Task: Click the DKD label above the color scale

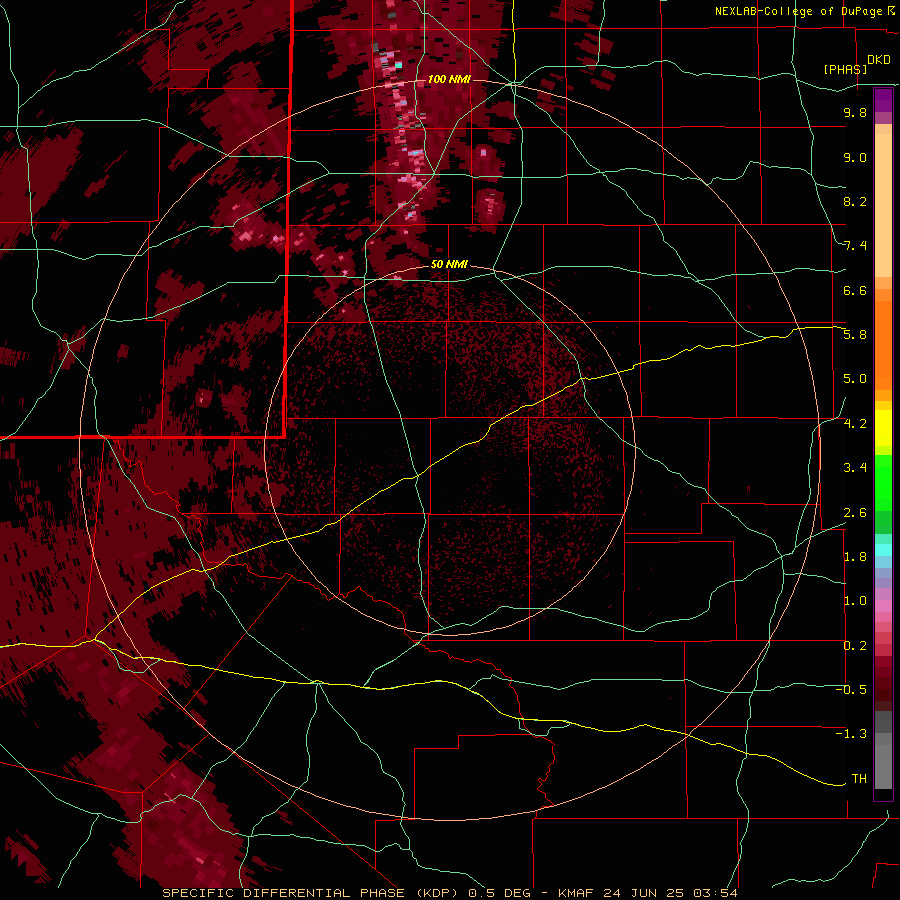Action: 878,60
